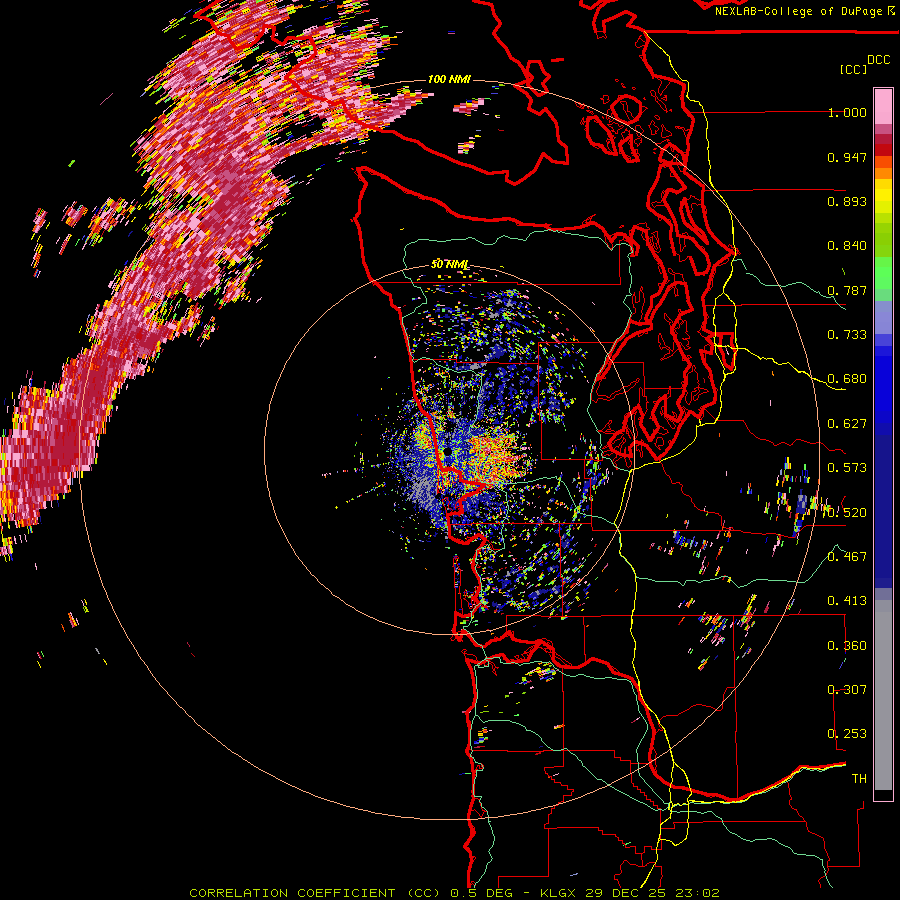The height and width of the screenshot is (900, 900).
Task: Click the 0.520 legend value
Action: click(x=847, y=513)
